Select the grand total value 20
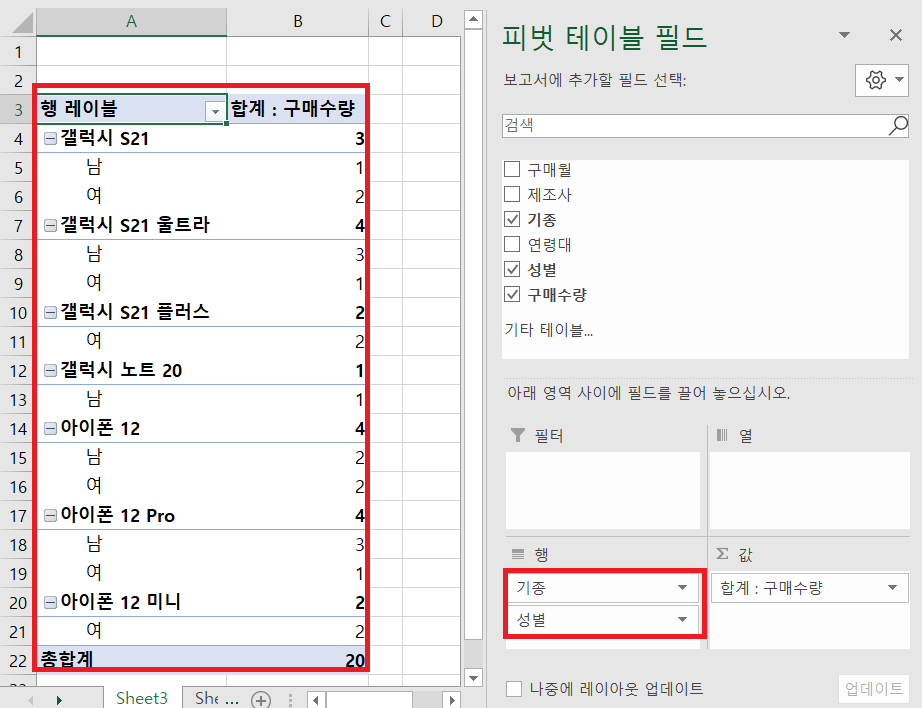 (x=298, y=659)
